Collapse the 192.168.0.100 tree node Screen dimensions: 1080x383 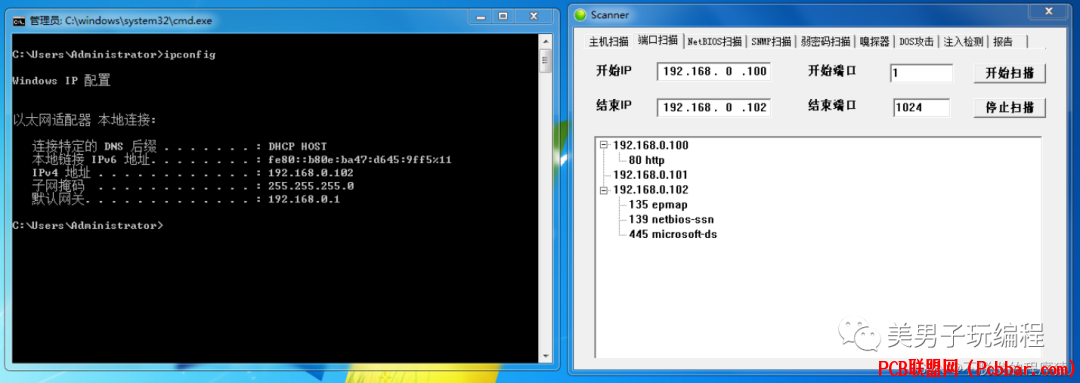(604, 145)
